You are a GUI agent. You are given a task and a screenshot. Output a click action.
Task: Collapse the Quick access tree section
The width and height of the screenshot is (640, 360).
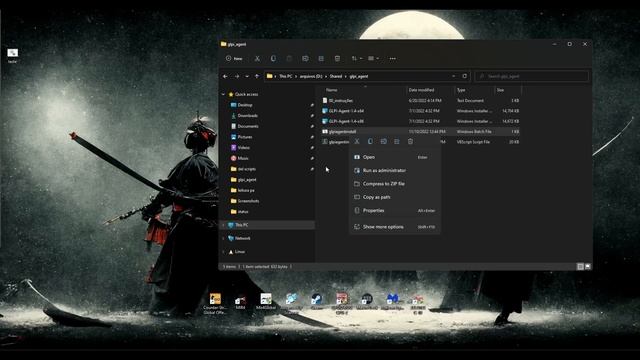[223, 94]
